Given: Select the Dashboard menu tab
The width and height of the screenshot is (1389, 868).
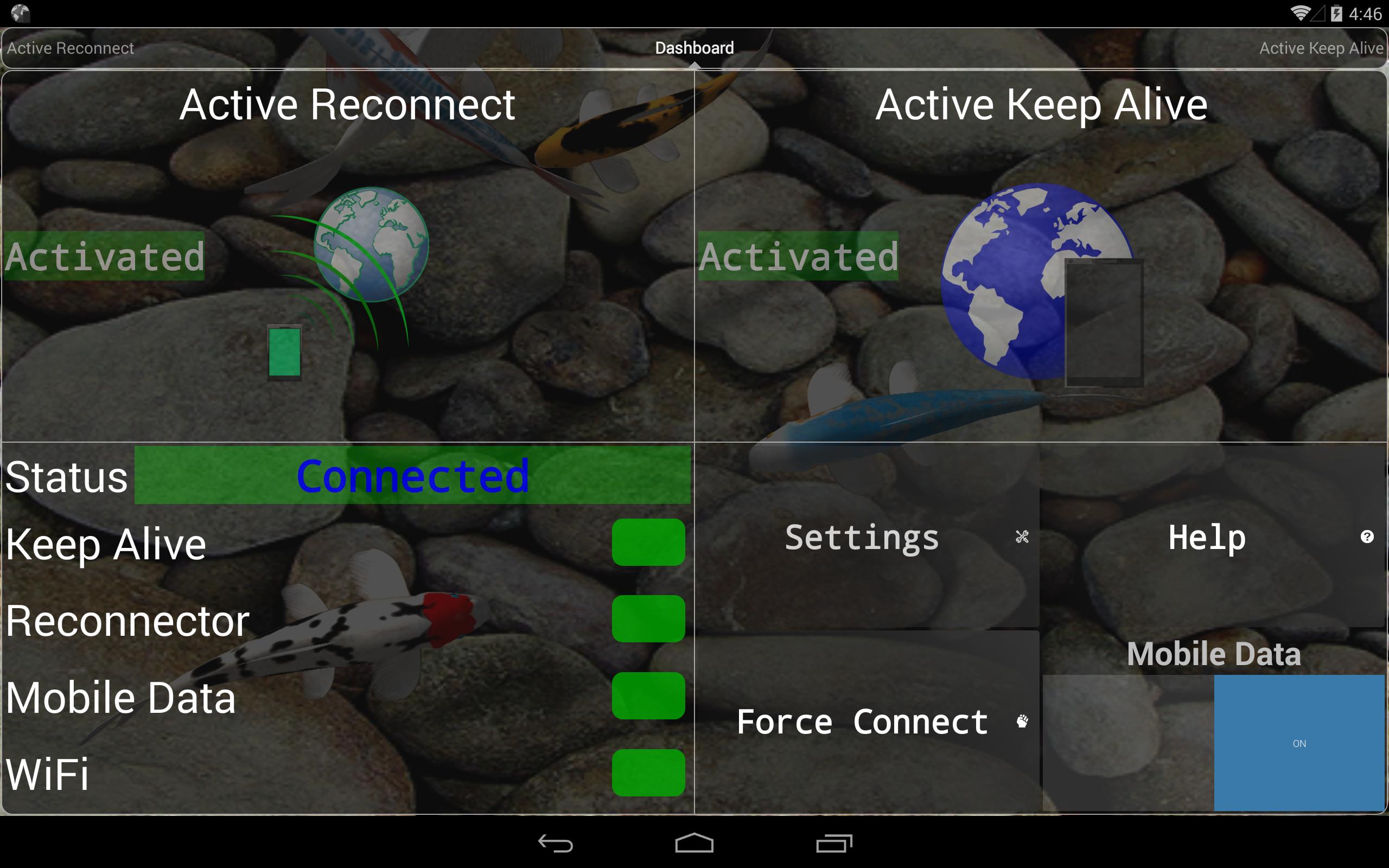Looking at the screenshot, I should (x=694, y=47).
